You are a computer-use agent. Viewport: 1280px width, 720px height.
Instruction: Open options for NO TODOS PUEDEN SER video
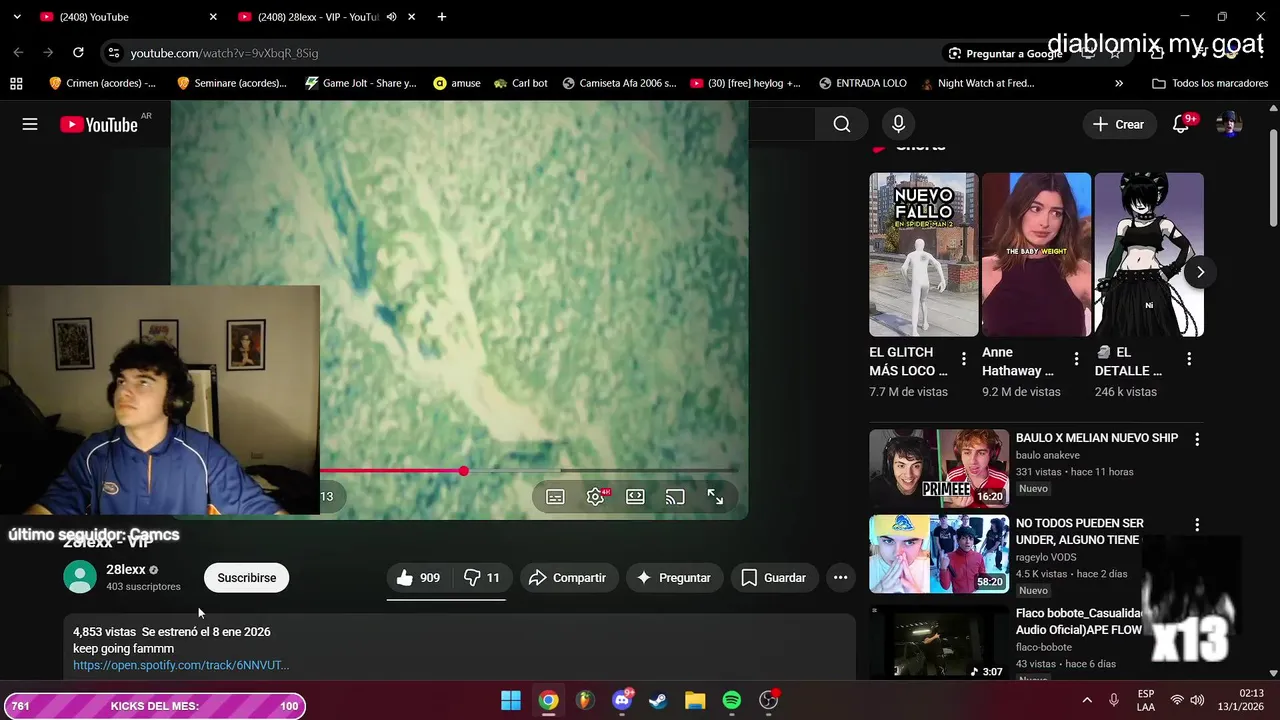(x=1197, y=525)
